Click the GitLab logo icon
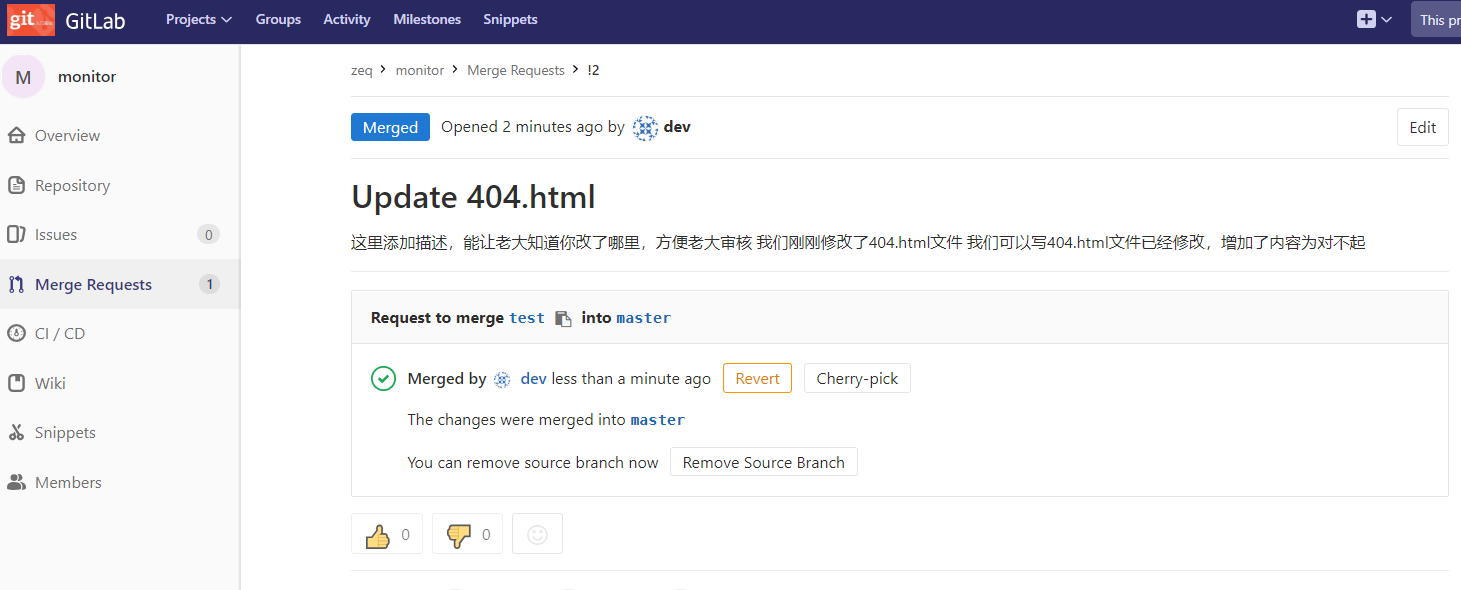This screenshot has width=1461, height=590. pyautogui.click(x=30, y=19)
